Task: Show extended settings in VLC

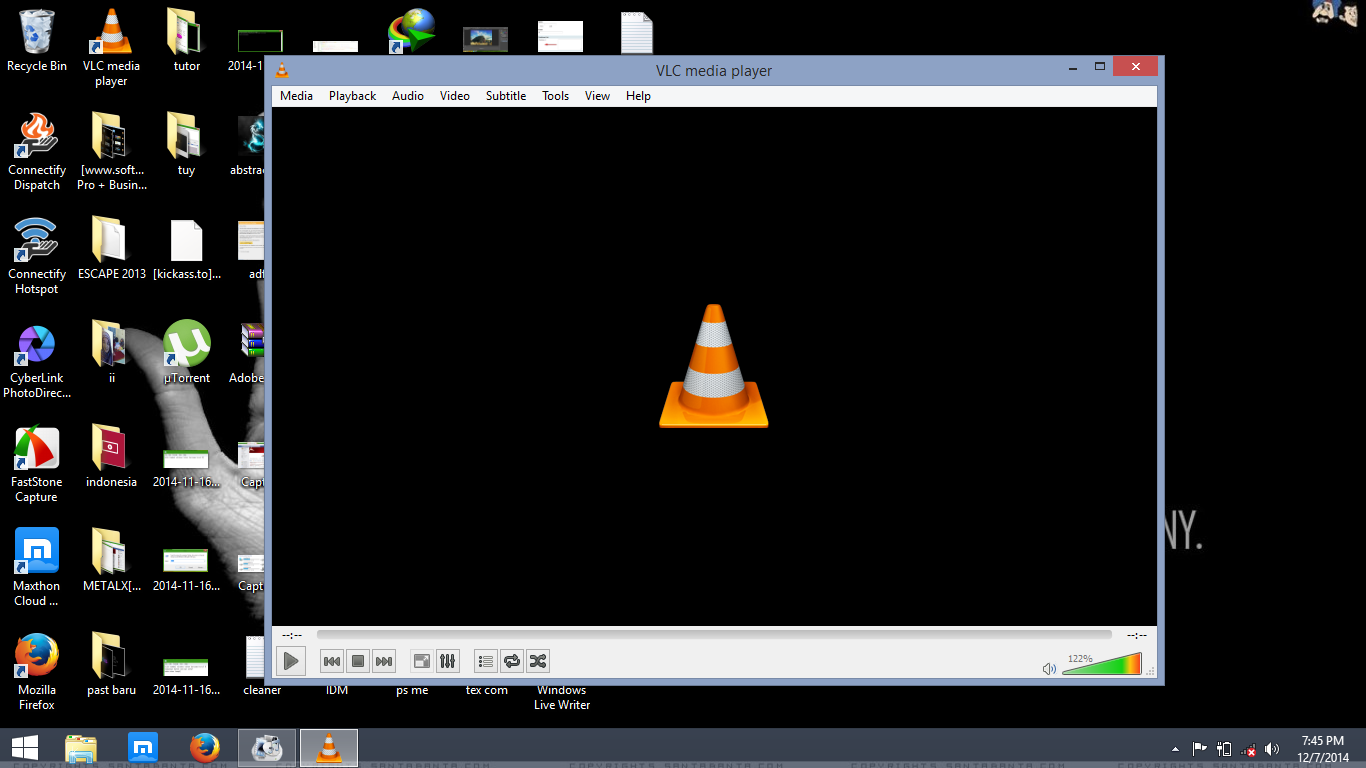Action: pyautogui.click(x=448, y=661)
